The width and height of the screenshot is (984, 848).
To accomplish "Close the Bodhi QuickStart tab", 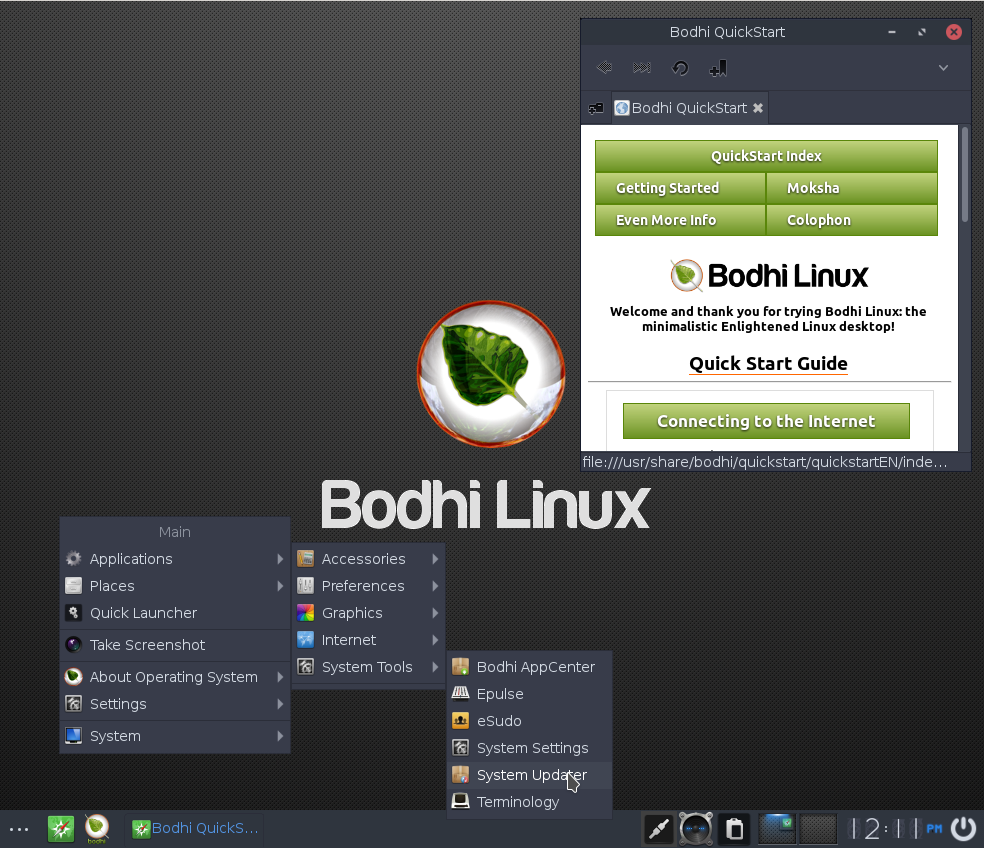I will 758,108.
